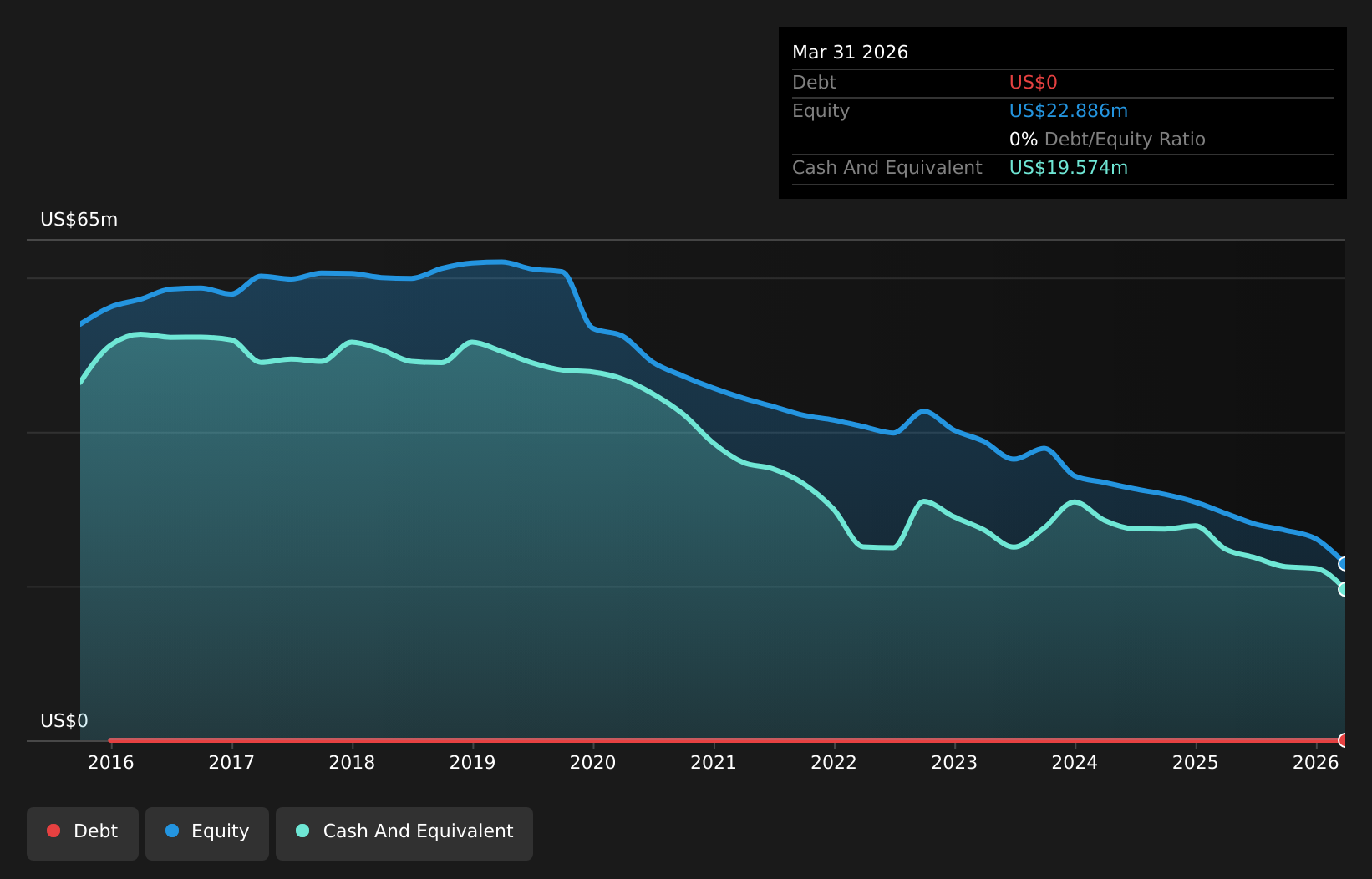Click the red Debt legend dot
Viewport: 1372px width, 879px height.
click(53, 831)
